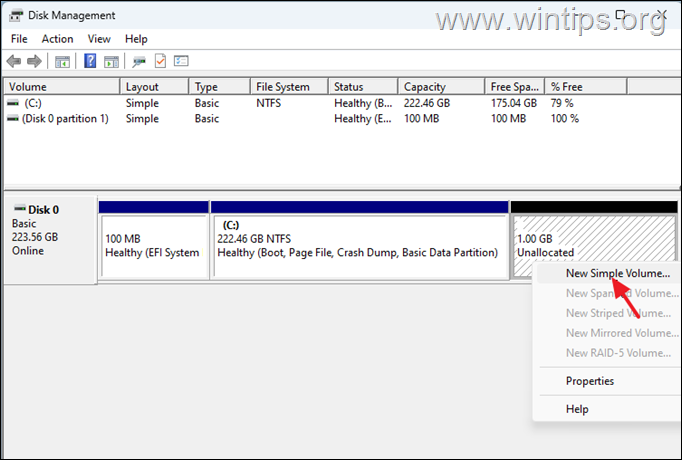Image resolution: width=682 pixels, height=460 pixels.
Task: Click the Settings list toolbar icon
Action: 181,61
